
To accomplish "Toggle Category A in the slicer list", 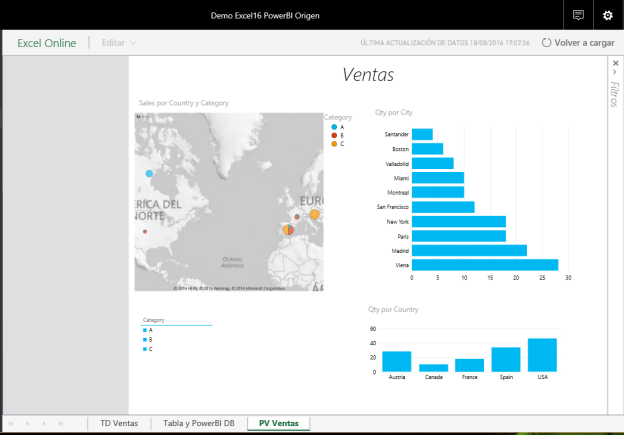I will (x=148, y=329).
